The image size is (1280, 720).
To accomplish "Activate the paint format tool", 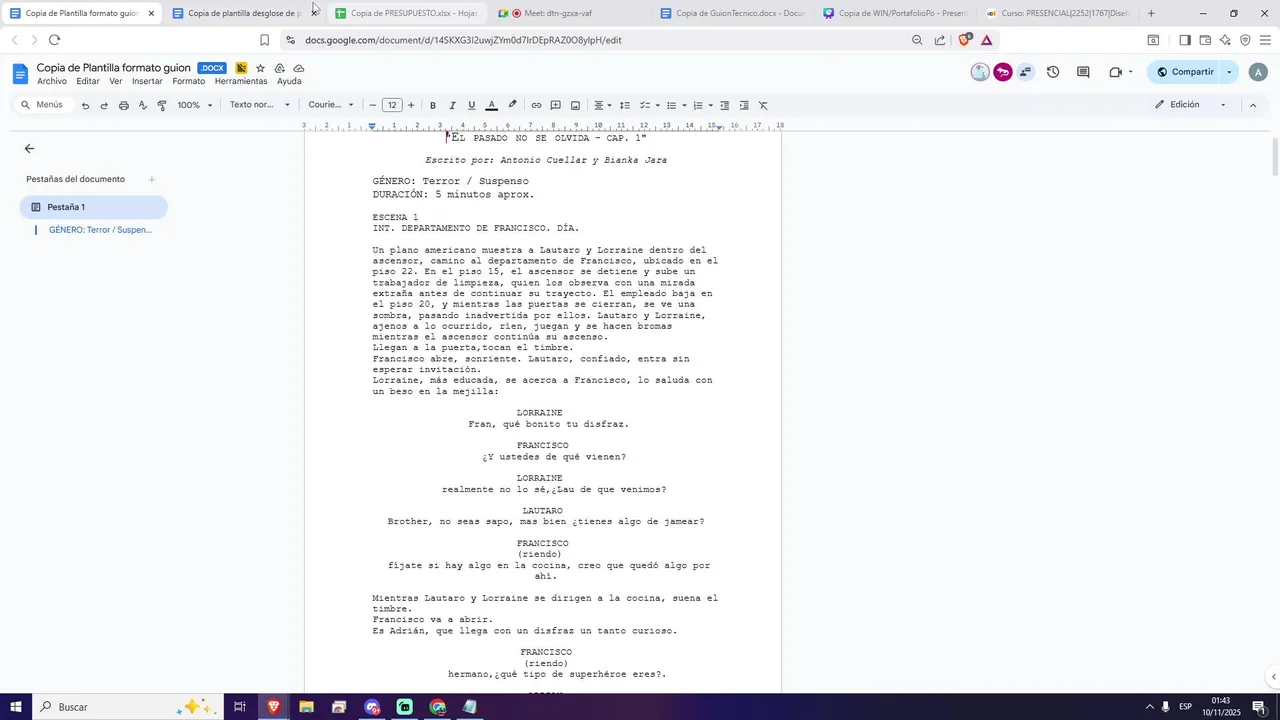I will point(162,105).
